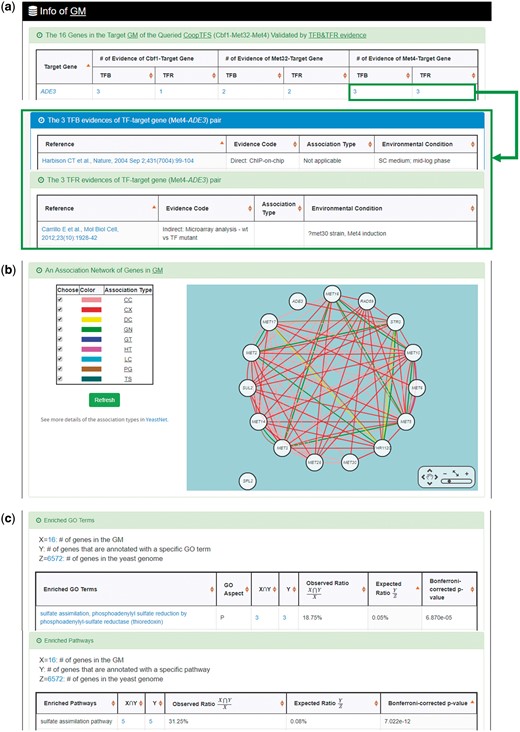
Task: Sort Expected Ratio column in GO Terms table
Action: point(416,590)
